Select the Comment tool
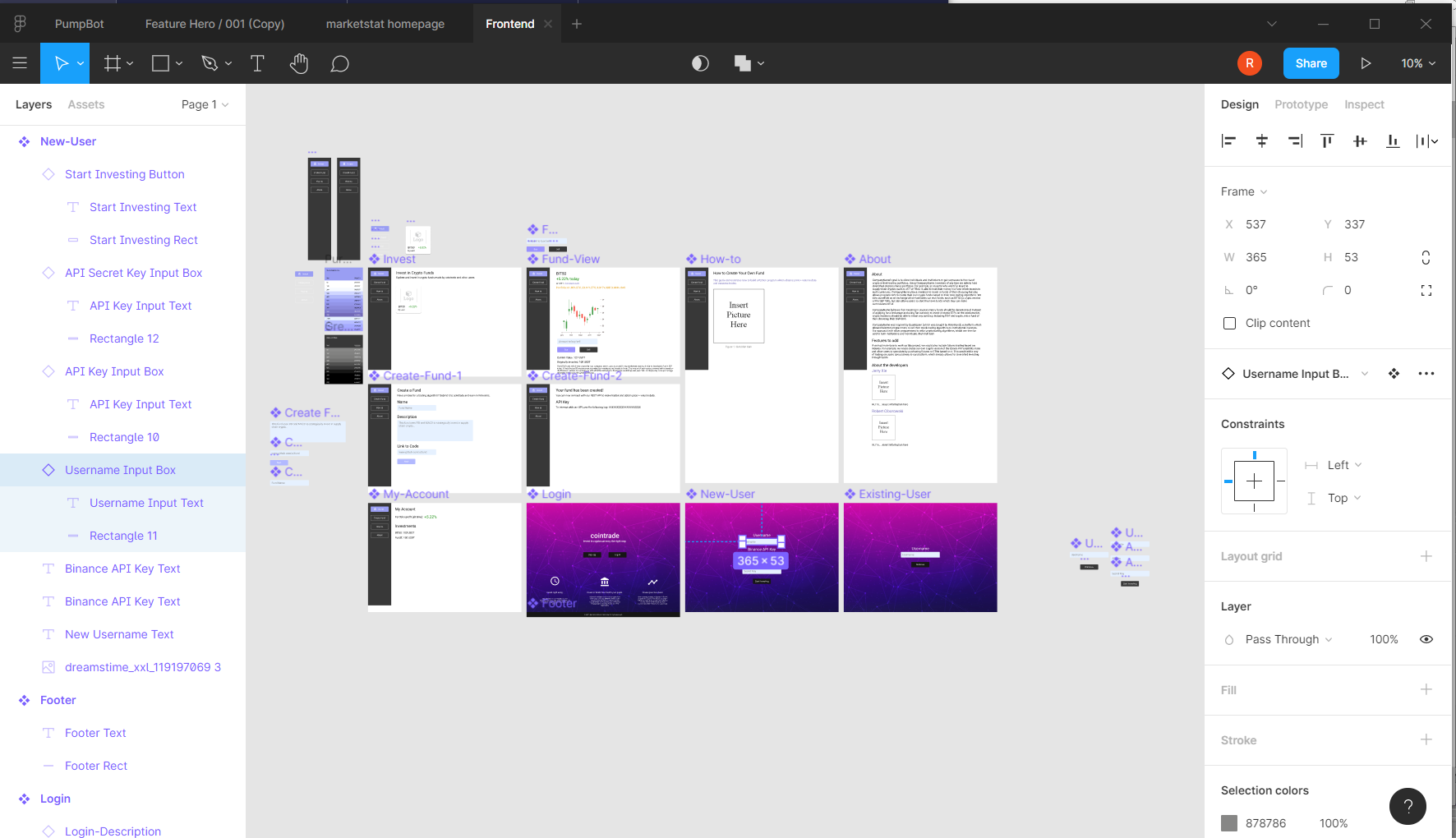 pyautogui.click(x=339, y=63)
